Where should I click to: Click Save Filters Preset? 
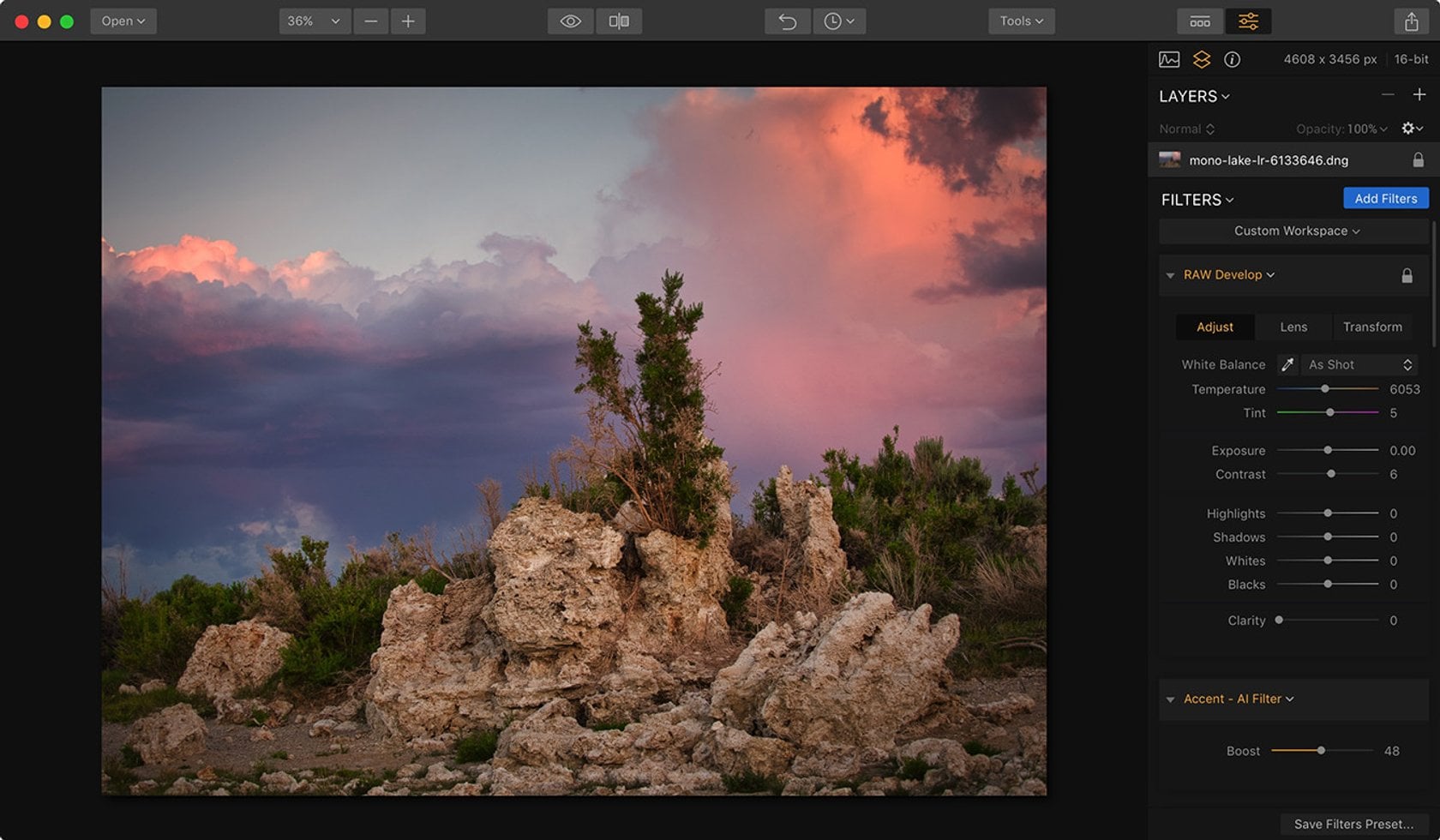click(x=1353, y=824)
